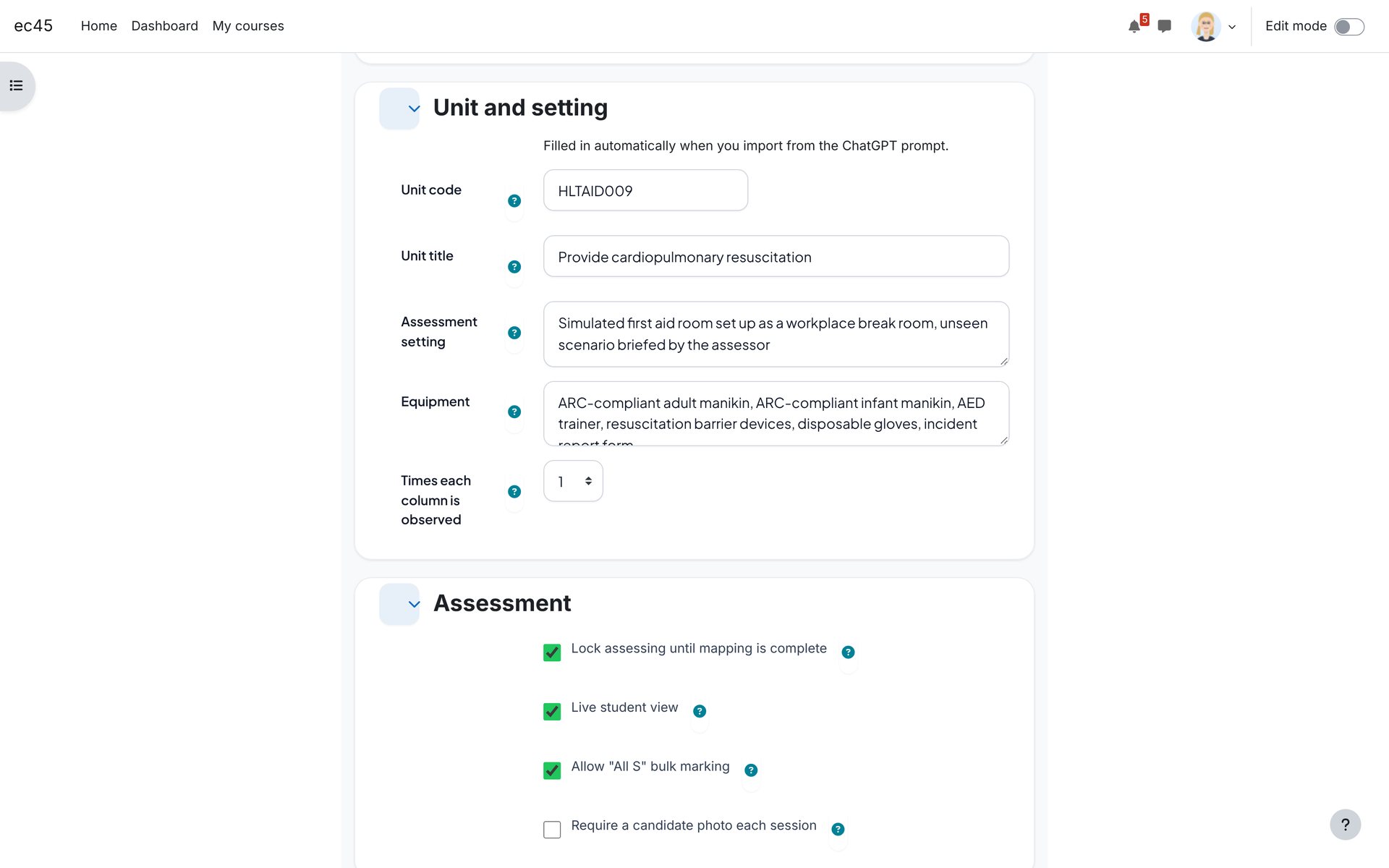
Task: Open the messaging speech bubble icon
Action: point(1164,27)
